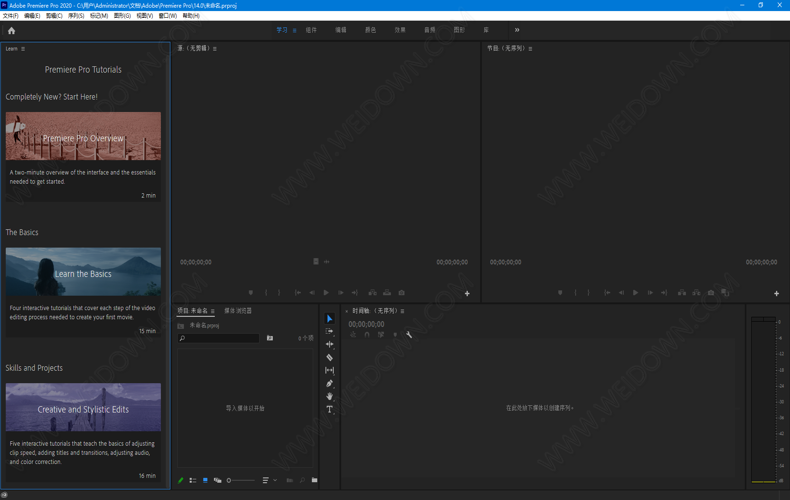
Task: Click the Home icon
Action: coord(11,30)
